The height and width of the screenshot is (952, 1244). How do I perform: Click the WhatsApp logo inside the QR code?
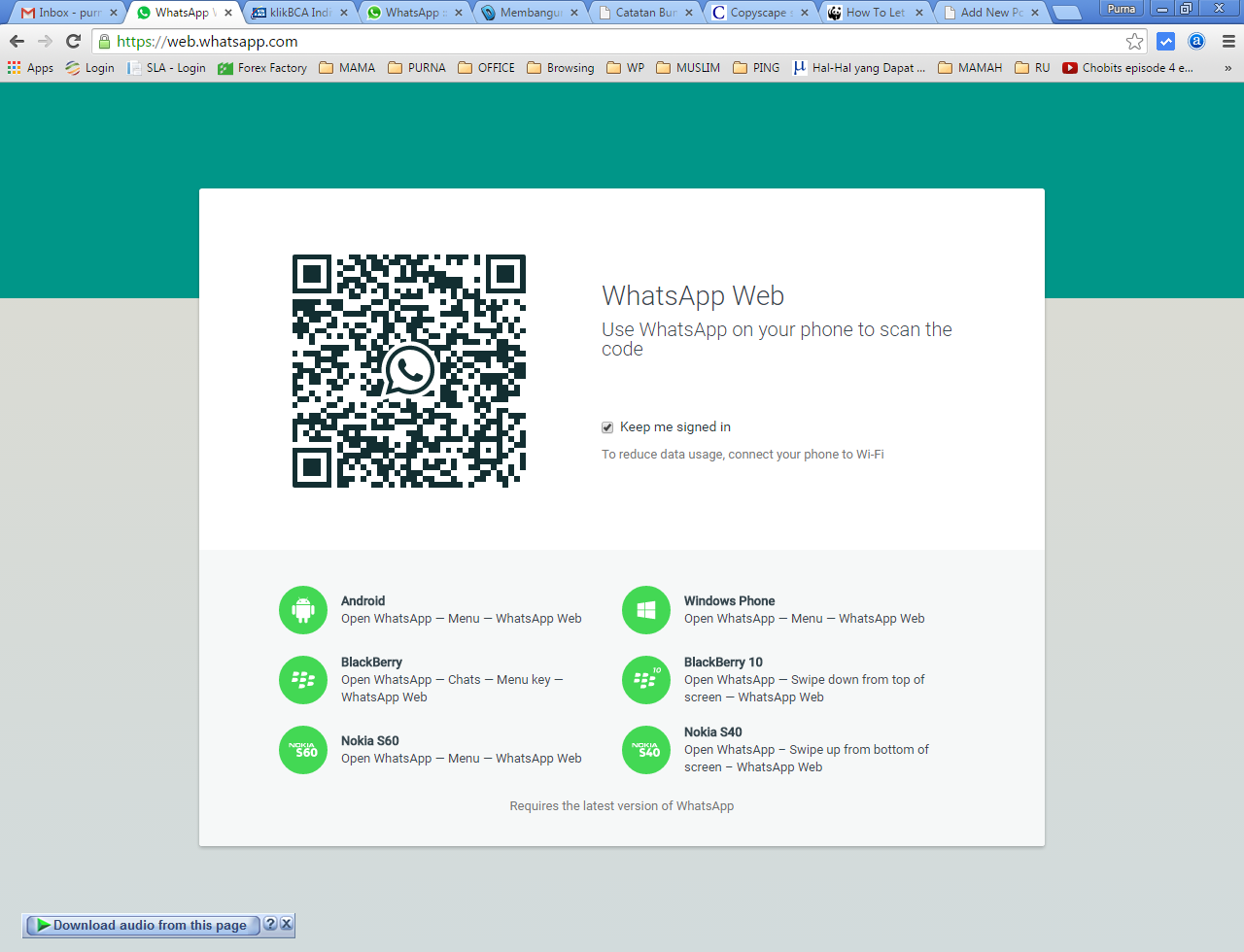tap(409, 369)
